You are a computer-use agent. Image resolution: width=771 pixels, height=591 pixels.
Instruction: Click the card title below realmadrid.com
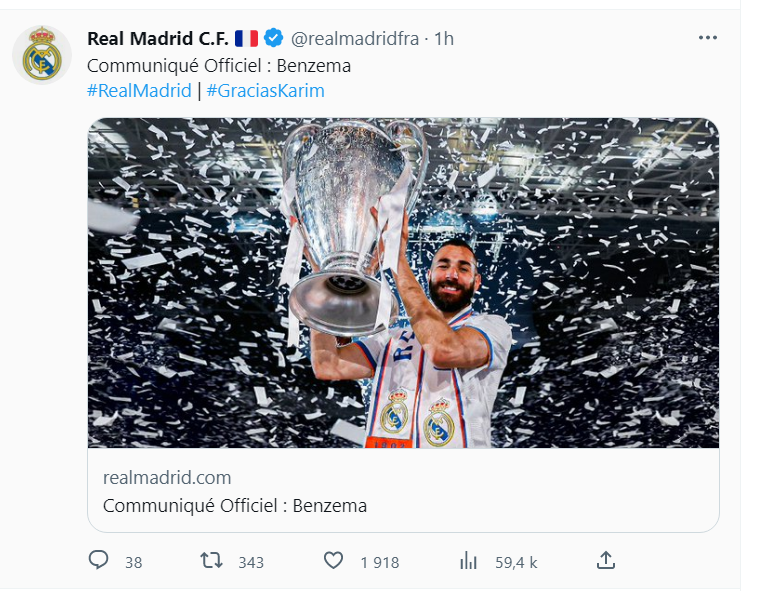235,506
